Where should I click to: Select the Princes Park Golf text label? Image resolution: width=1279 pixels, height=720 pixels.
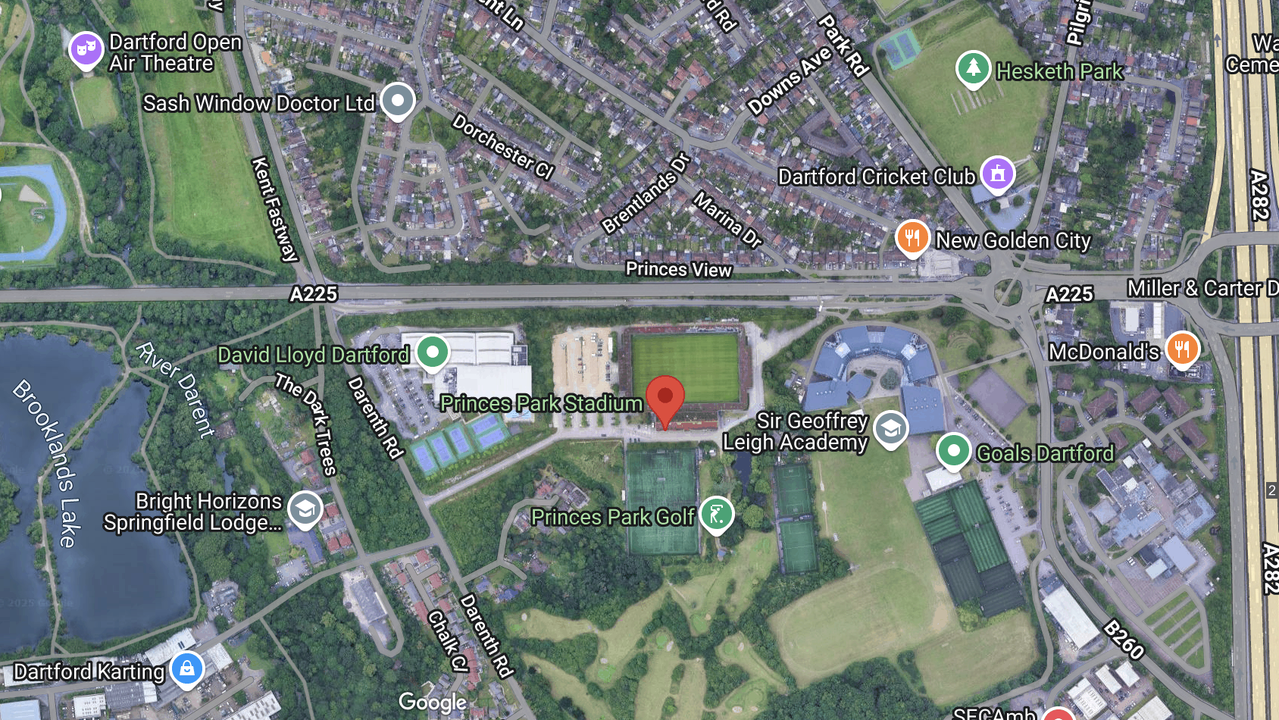613,517
